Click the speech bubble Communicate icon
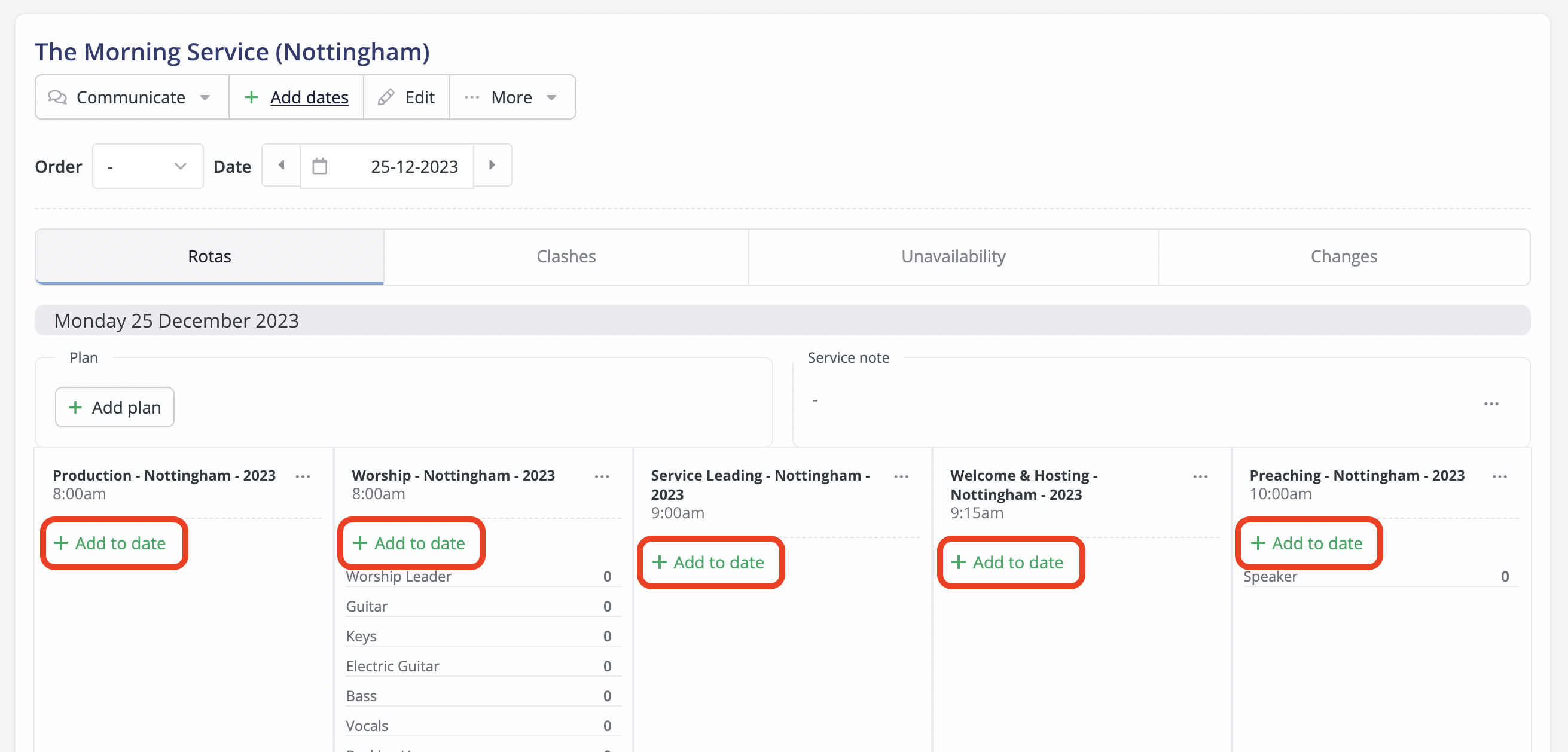 point(57,97)
